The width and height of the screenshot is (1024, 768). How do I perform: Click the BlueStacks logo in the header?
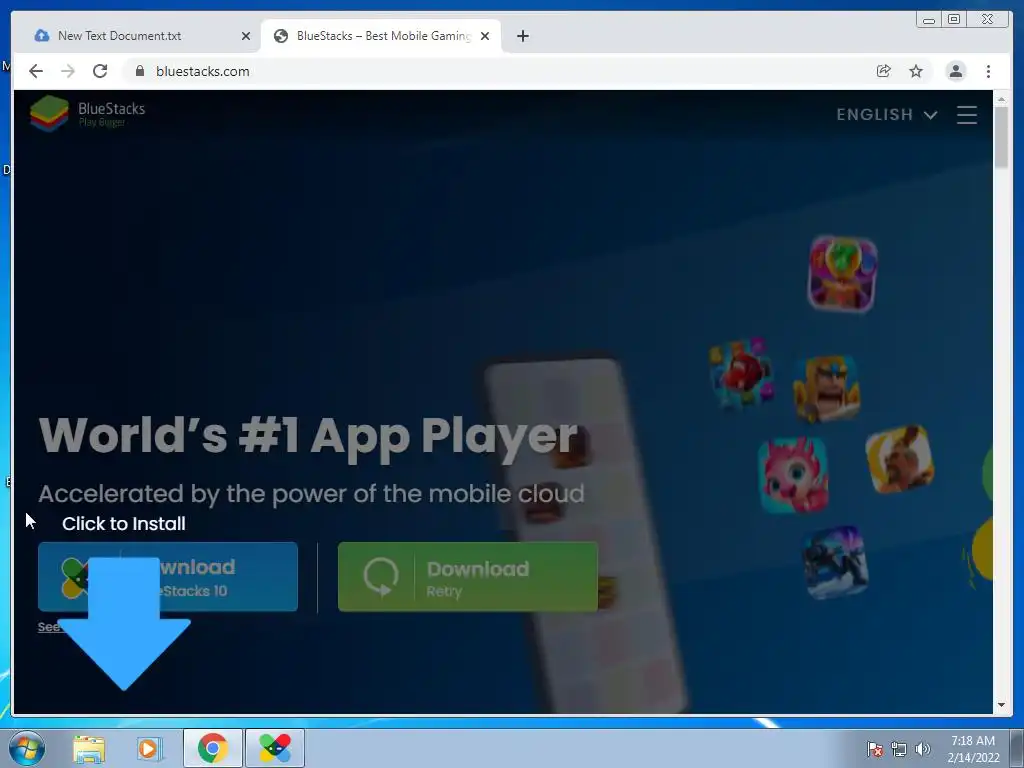[88, 114]
